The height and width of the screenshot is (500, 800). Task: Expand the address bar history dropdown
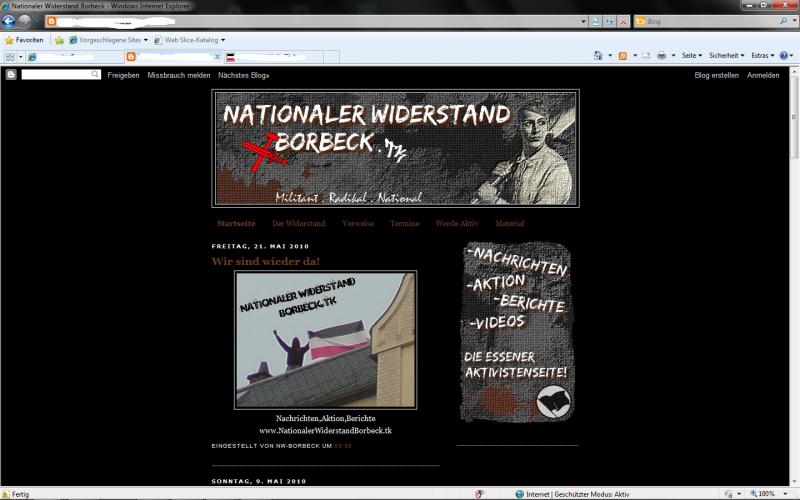(x=584, y=21)
